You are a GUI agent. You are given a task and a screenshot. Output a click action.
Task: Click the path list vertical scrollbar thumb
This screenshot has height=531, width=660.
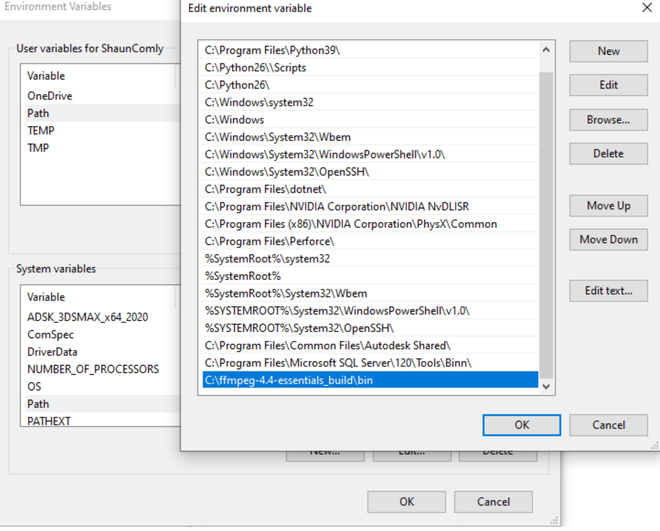[546, 225]
